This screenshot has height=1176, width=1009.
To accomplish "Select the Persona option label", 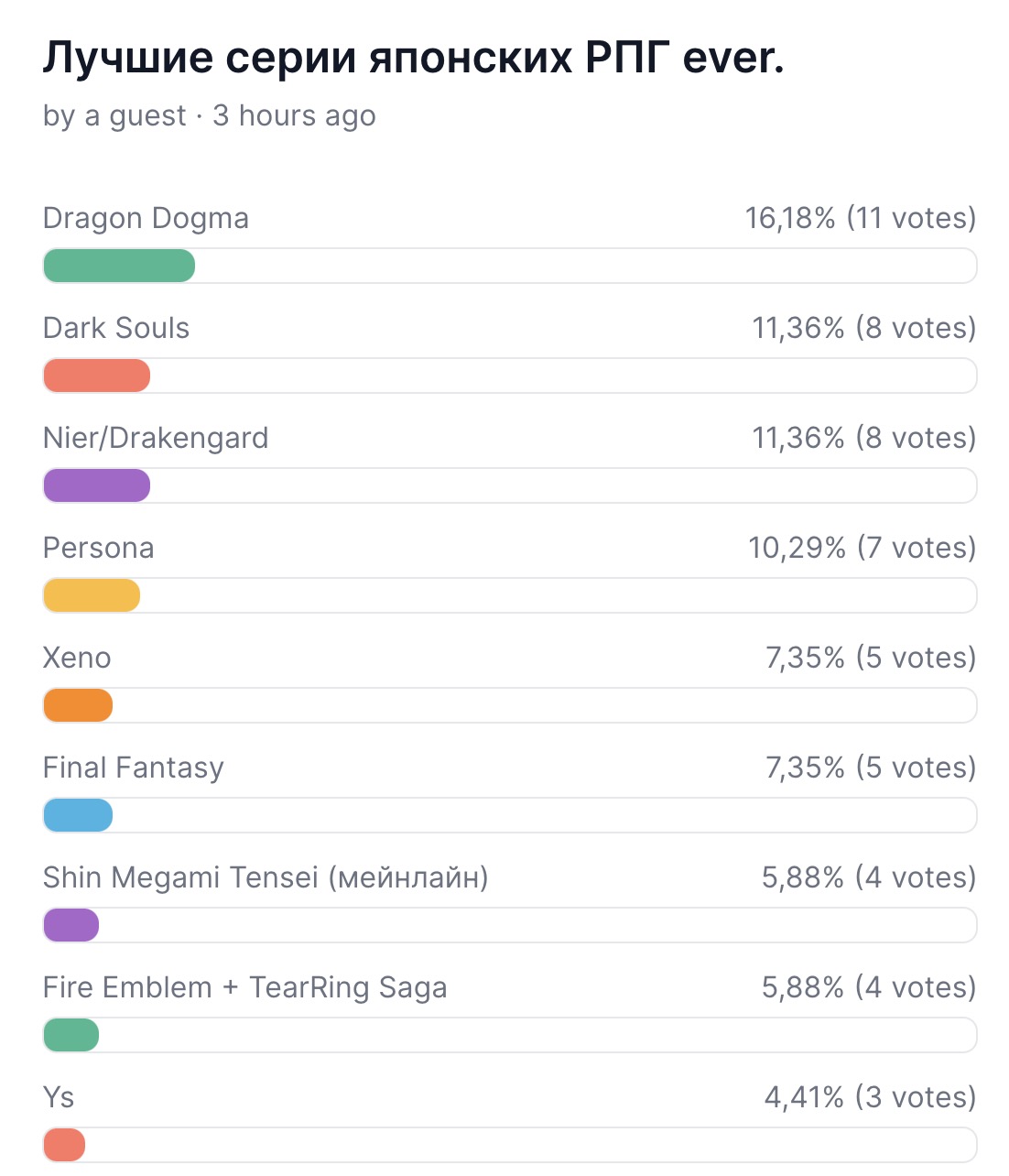I will [99, 548].
